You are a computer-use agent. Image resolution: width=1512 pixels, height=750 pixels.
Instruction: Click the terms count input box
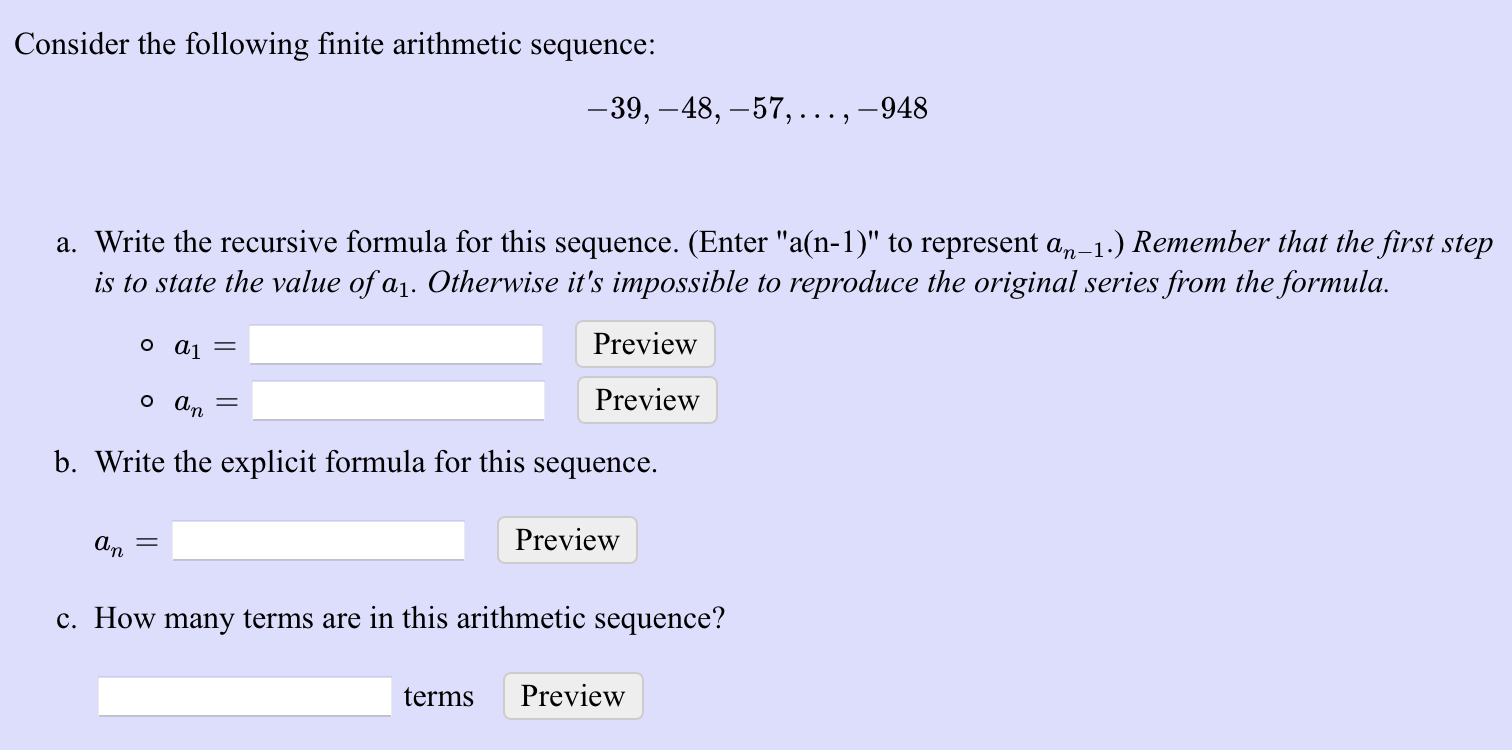coord(243,696)
